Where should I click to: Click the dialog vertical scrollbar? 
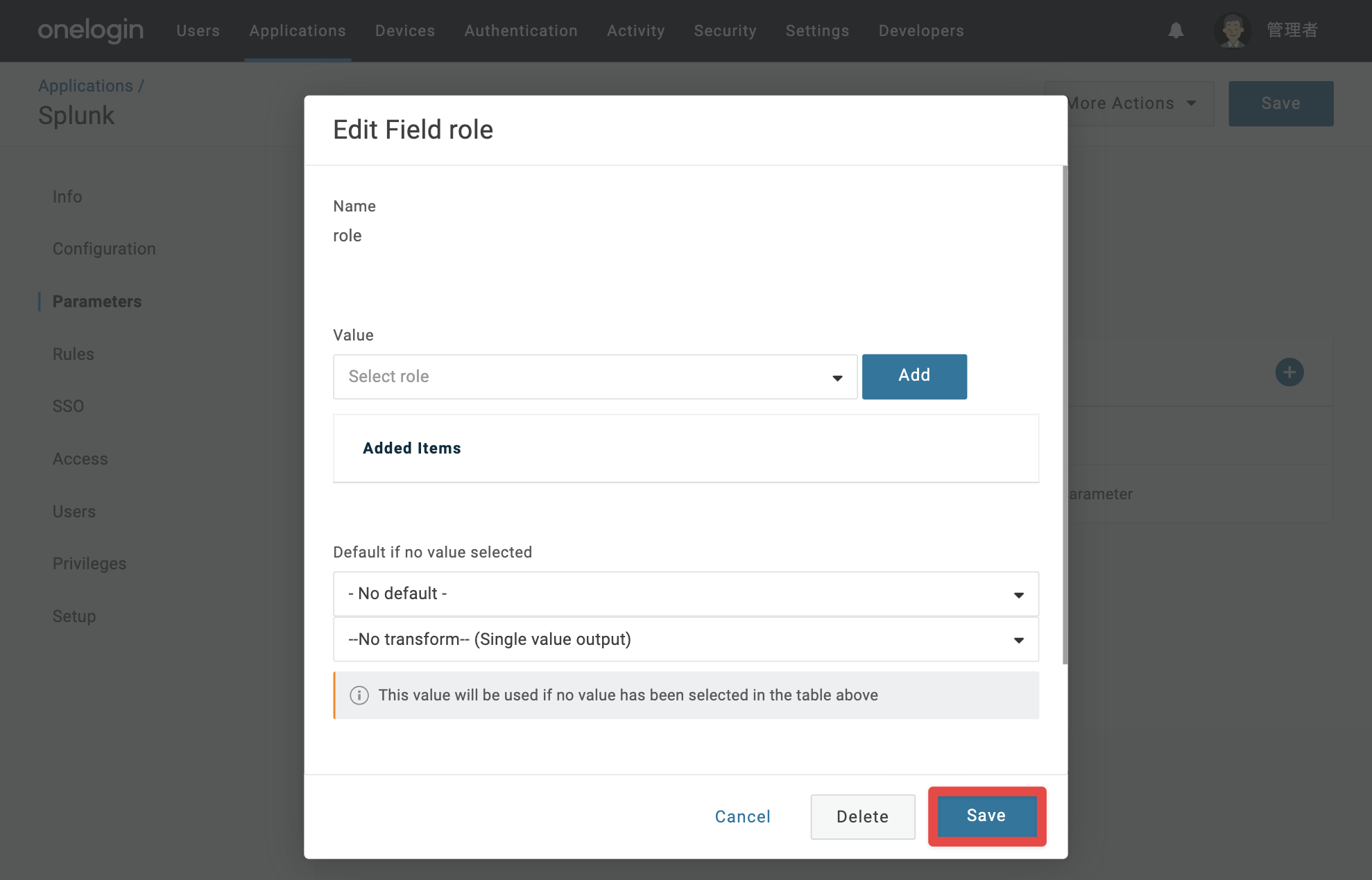pos(1065,415)
